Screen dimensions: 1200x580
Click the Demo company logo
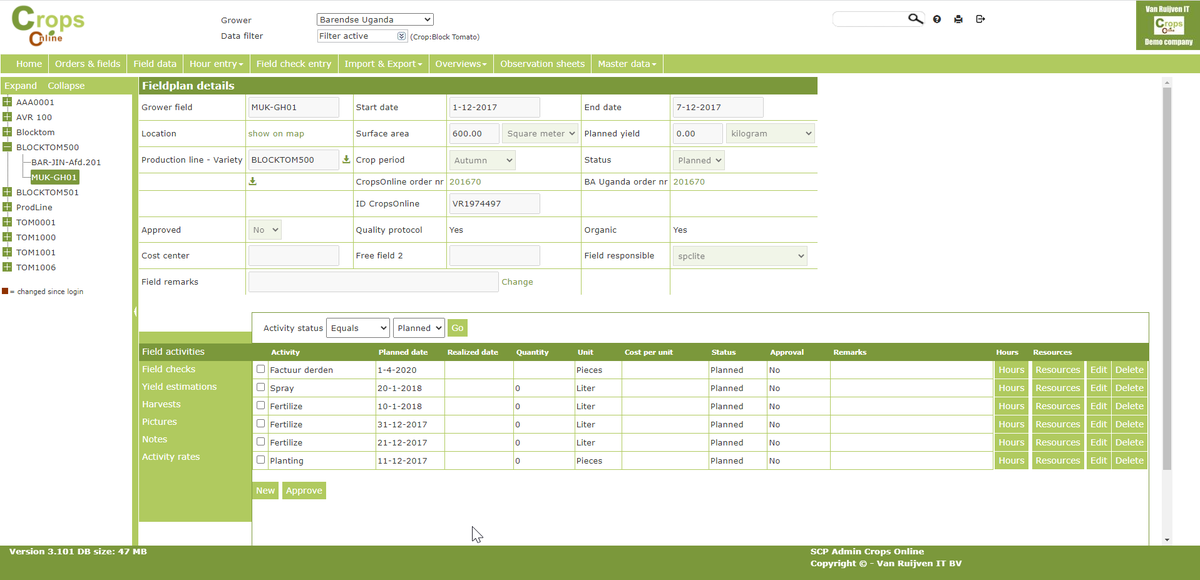coord(1168,26)
